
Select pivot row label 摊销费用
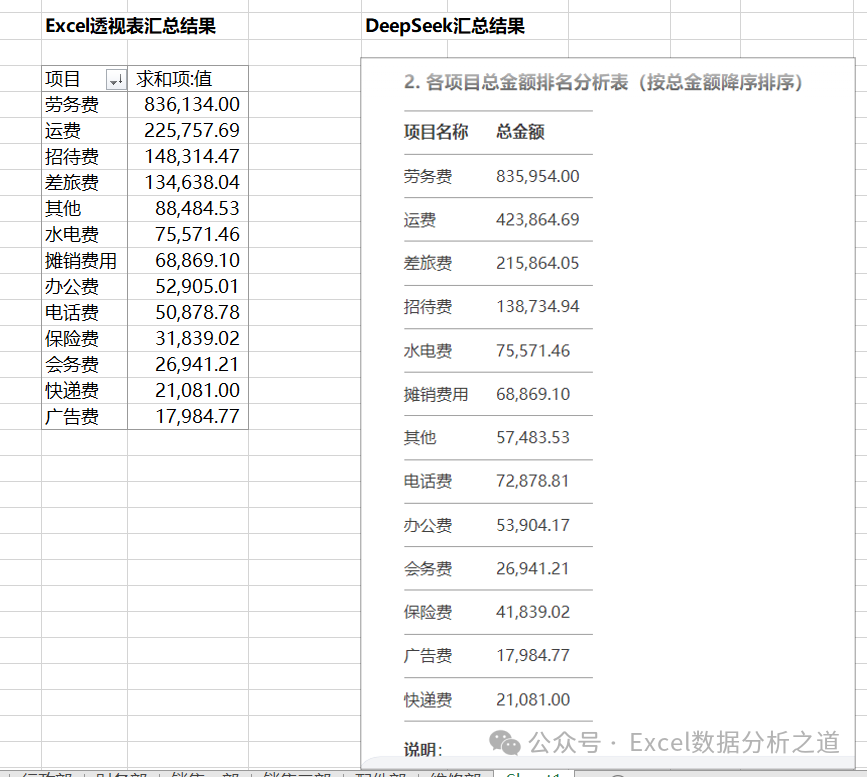click(x=85, y=260)
